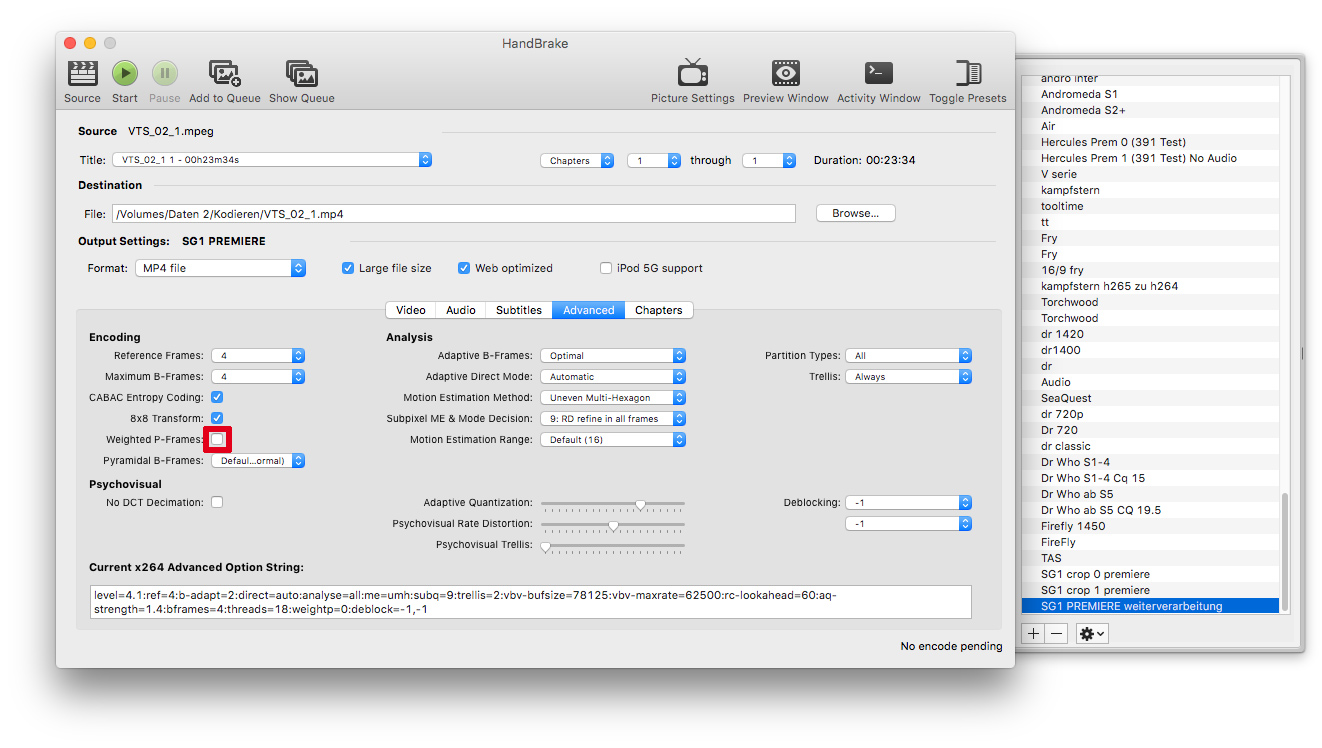Switch to the Video tab

point(411,310)
